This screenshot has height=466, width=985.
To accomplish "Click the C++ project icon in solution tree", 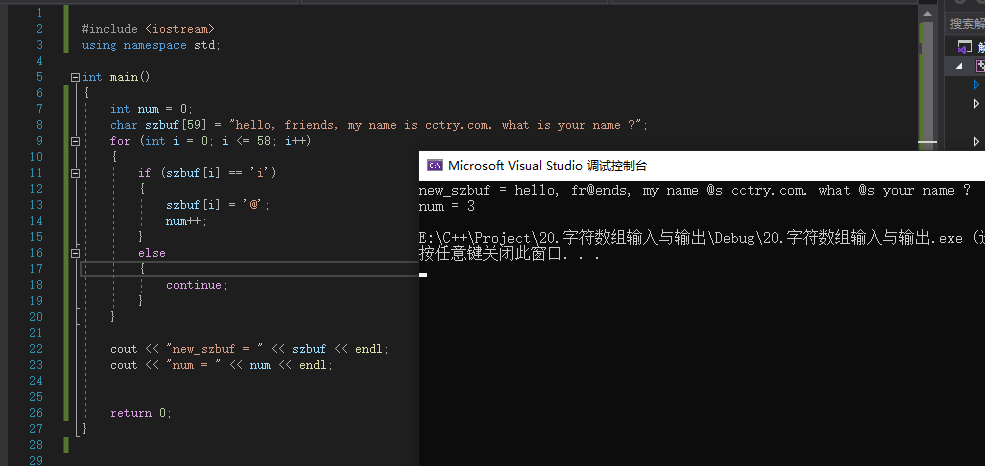I will coord(980,66).
